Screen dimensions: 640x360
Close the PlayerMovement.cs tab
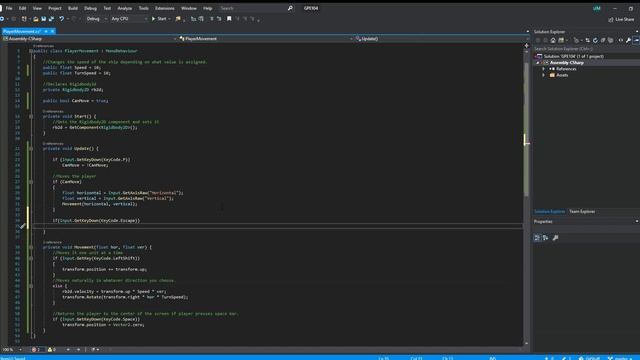coord(52,31)
